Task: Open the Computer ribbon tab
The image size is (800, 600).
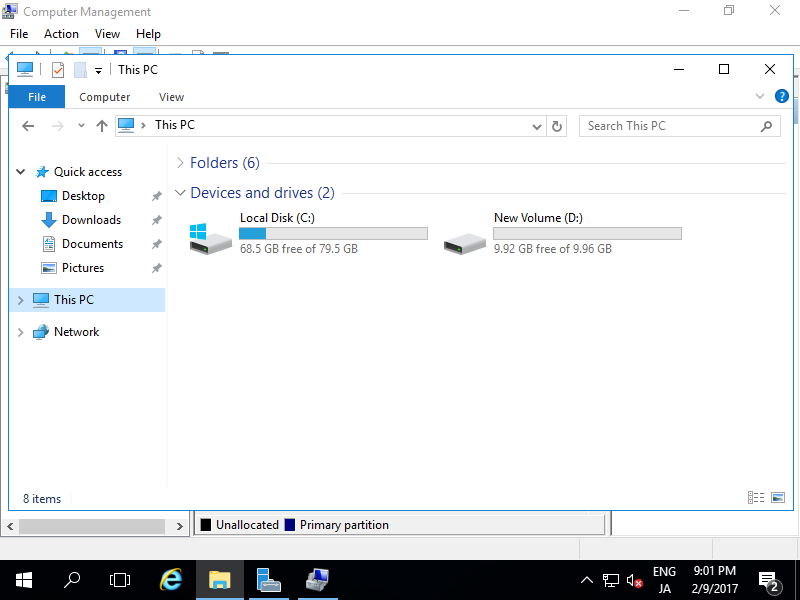Action: (x=105, y=97)
